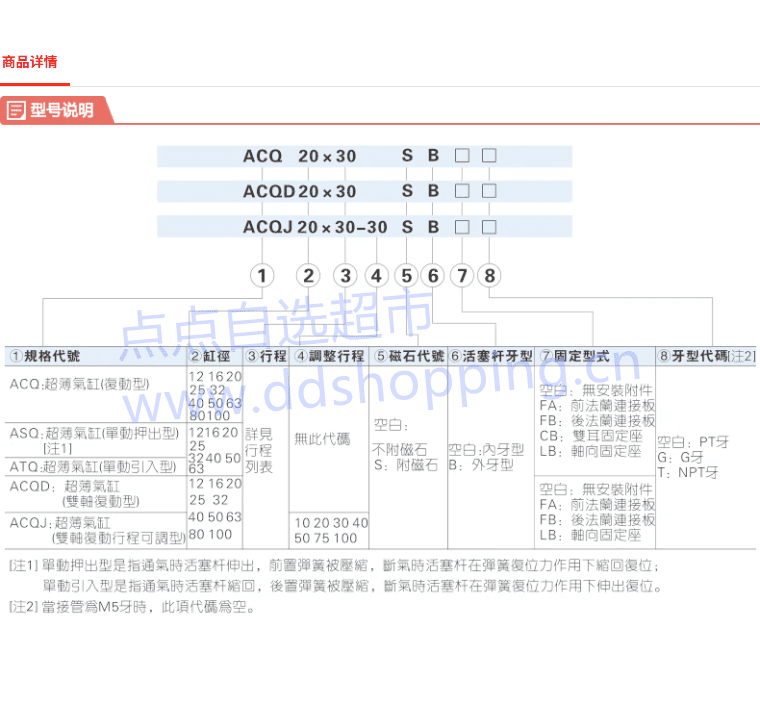This screenshot has height=703, width=760.
Task: Click the ACQJ 20×30-30 model code text
Action: click(315, 227)
